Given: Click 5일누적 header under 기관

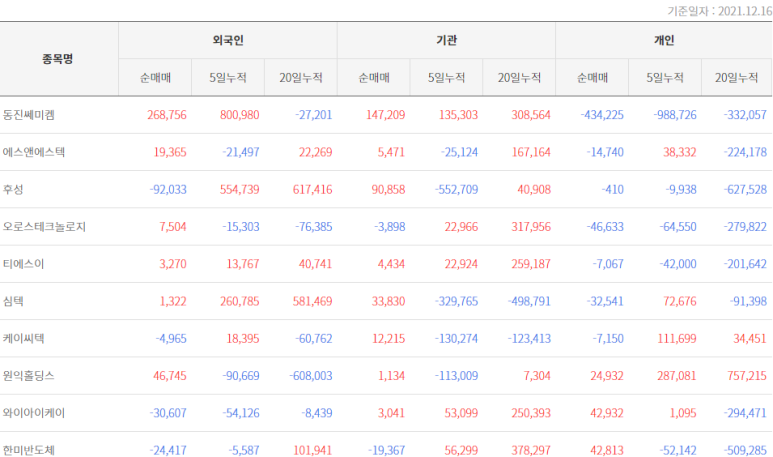Looking at the screenshot, I should coord(446,77).
